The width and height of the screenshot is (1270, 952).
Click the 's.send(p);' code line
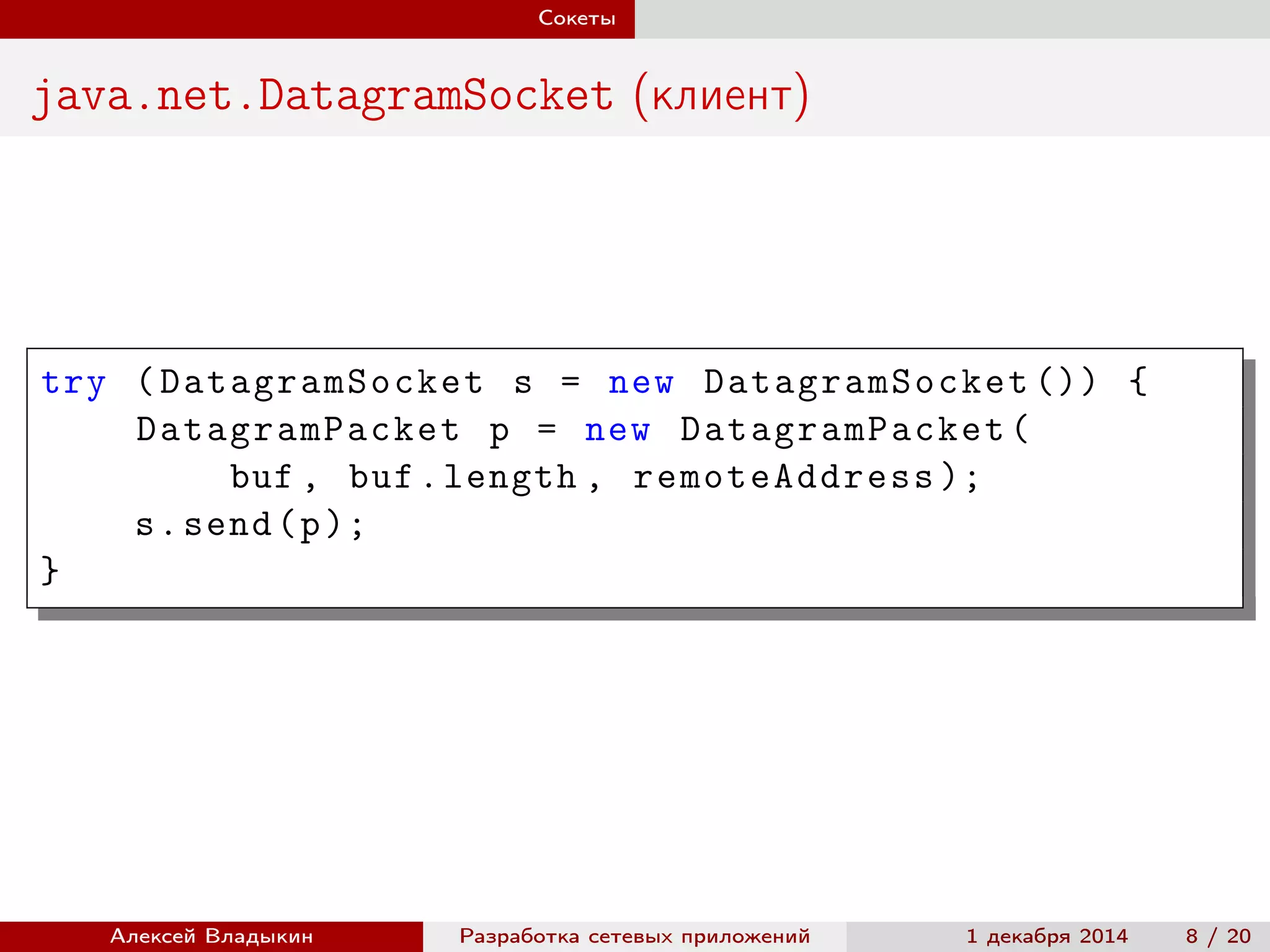click(x=251, y=525)
